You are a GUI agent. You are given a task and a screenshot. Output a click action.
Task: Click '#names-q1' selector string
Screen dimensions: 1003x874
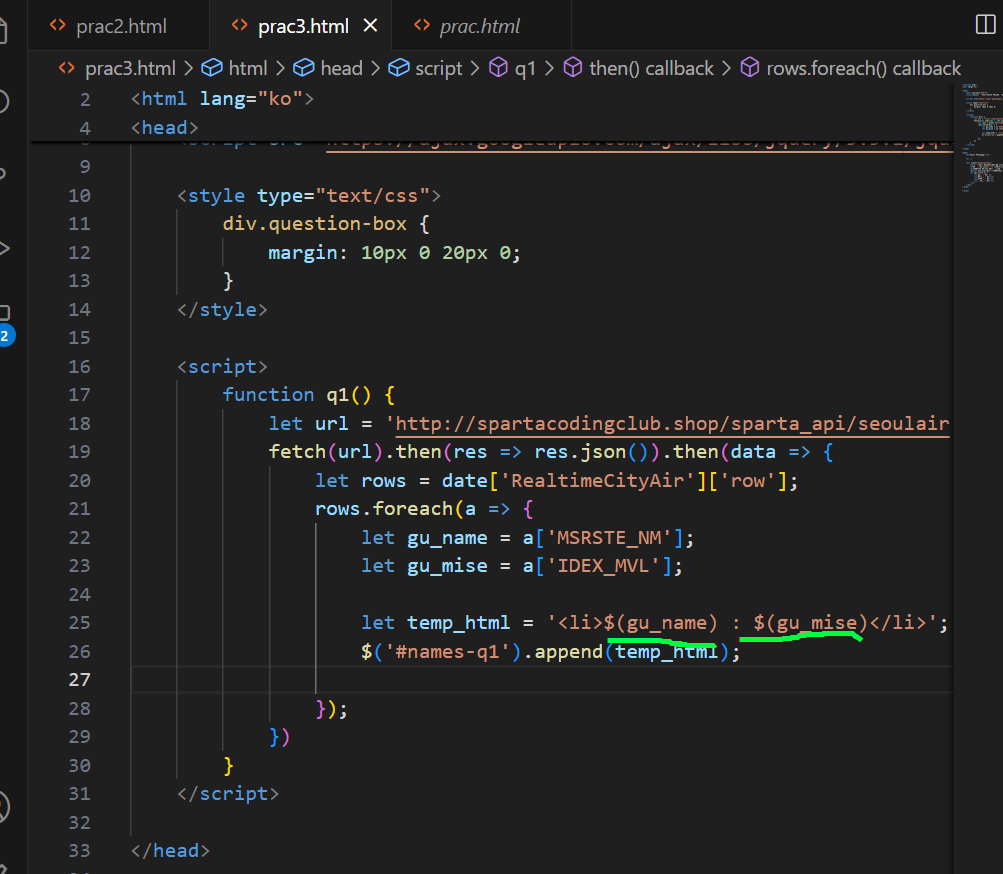pyautogui.click(x=447, y=651)
